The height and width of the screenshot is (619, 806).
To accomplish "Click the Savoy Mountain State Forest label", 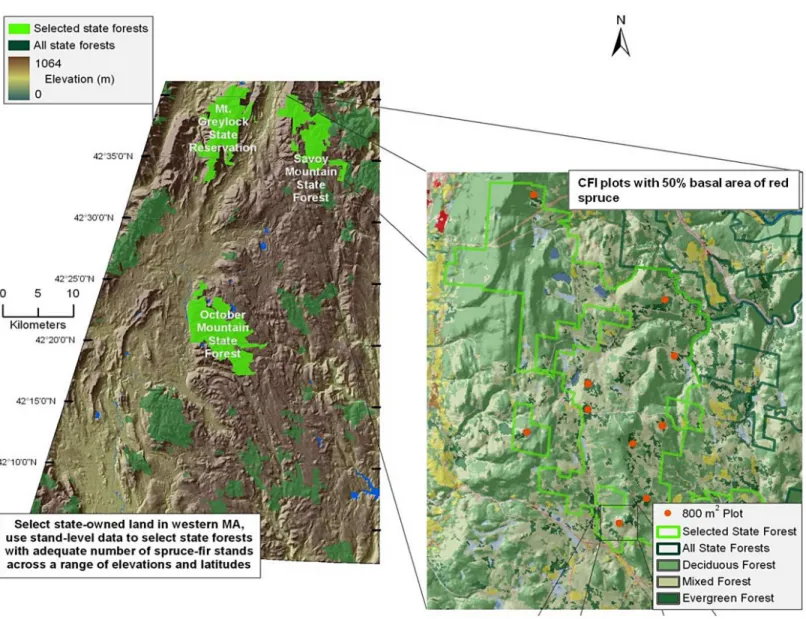I will [311, 178].
